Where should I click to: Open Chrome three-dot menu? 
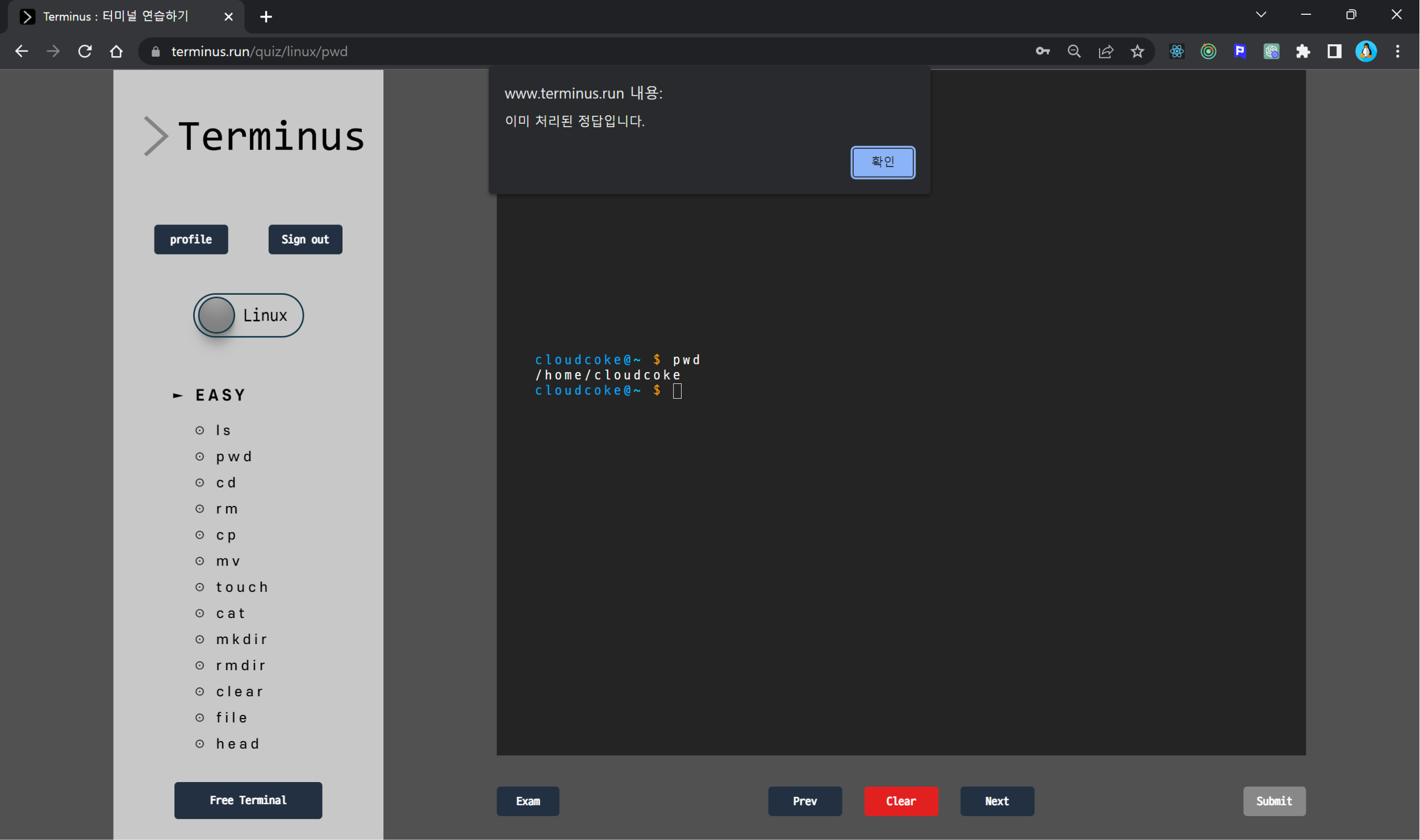click(1397, 52)
